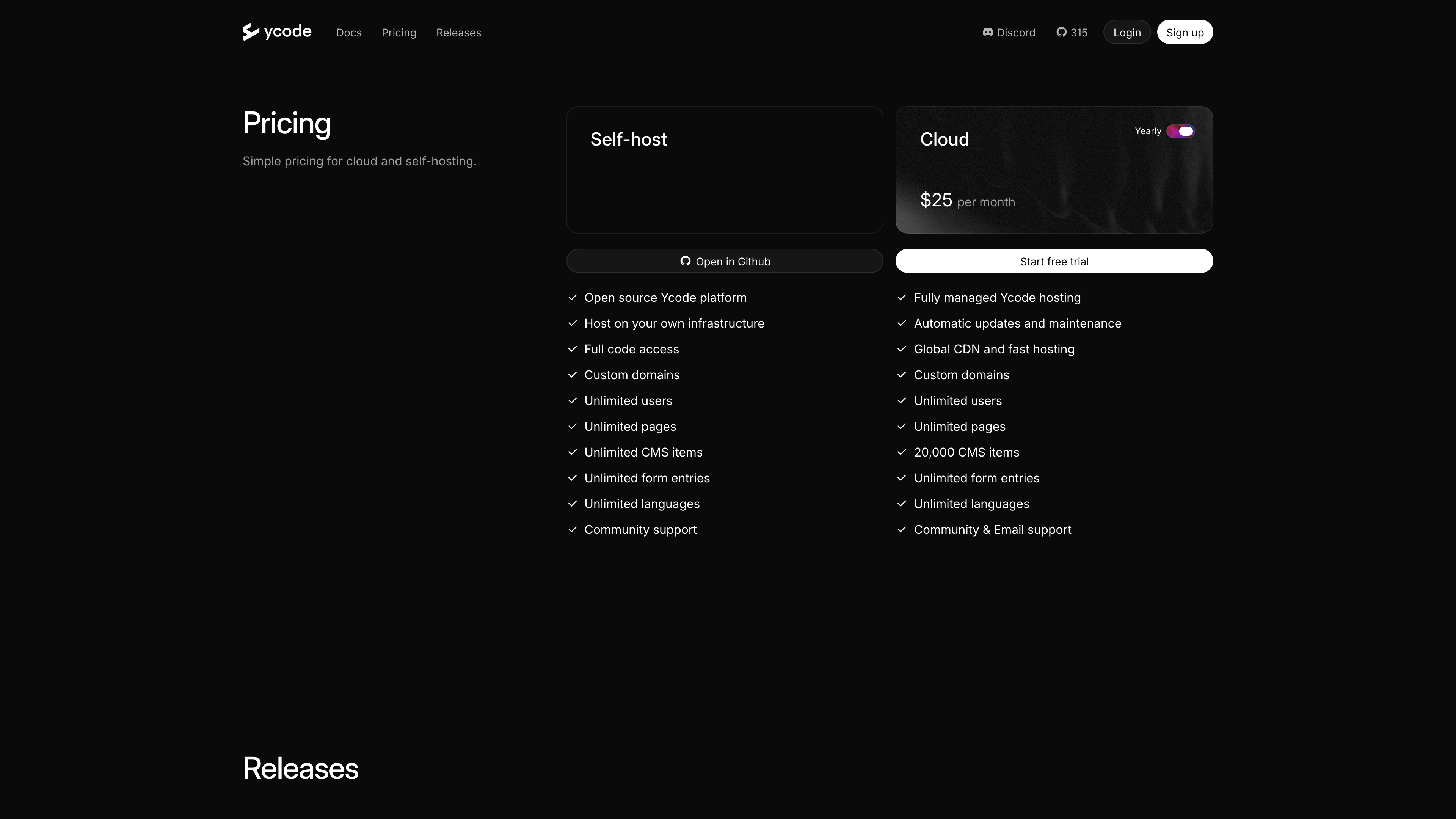Image resolution: width=1456 pixels, height=819 pixels.
Task: Click 'Simple pricing for cloud and self-hosting.' text
Action: pos(359,161)
